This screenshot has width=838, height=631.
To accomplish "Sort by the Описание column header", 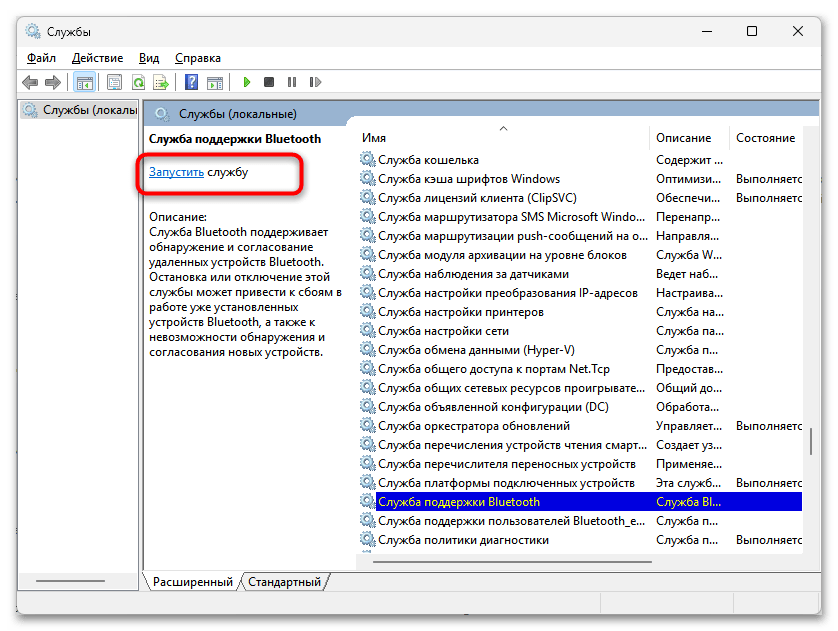I will tap(689, 138).
